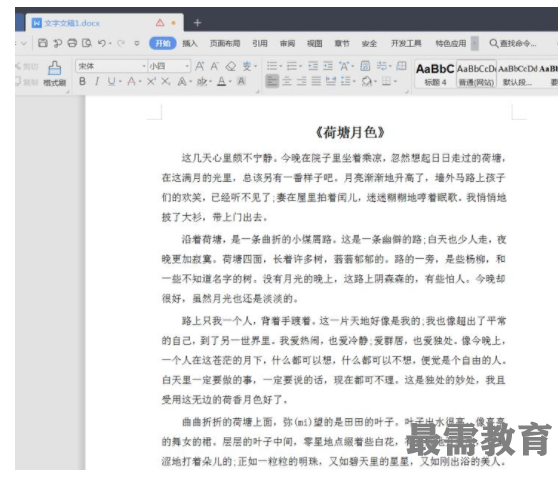Click the export to PDF icon
The width and height of the screenshot is (558, 479).
[57, 43]
